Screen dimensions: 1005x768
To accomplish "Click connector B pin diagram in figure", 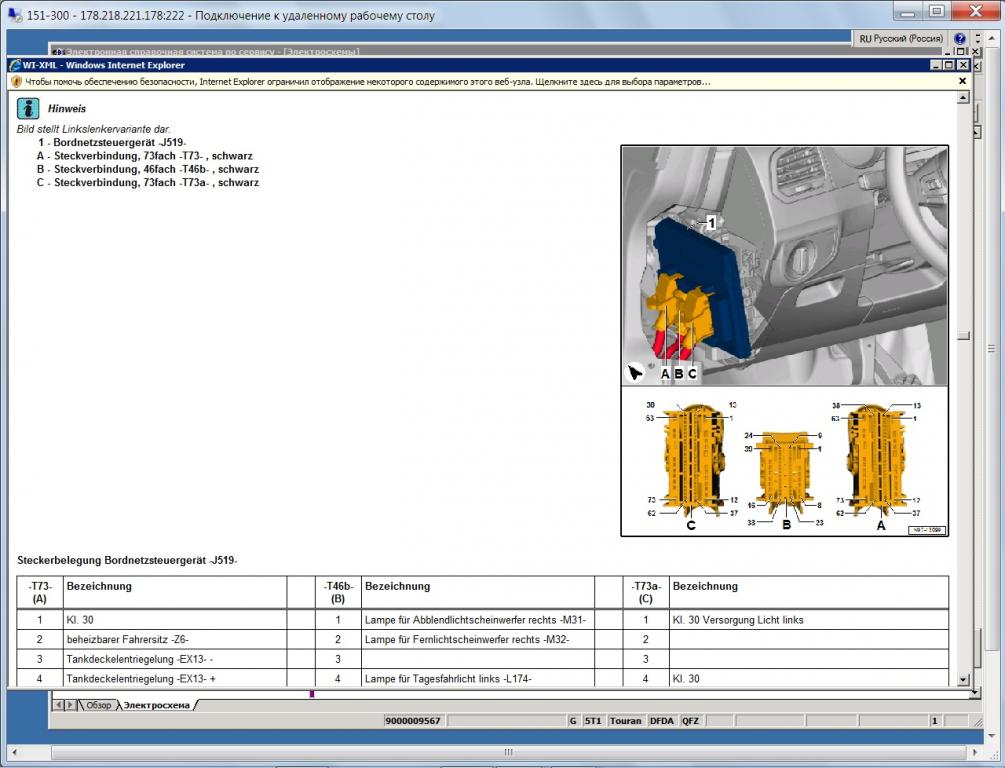I will [x=785, y=480].
